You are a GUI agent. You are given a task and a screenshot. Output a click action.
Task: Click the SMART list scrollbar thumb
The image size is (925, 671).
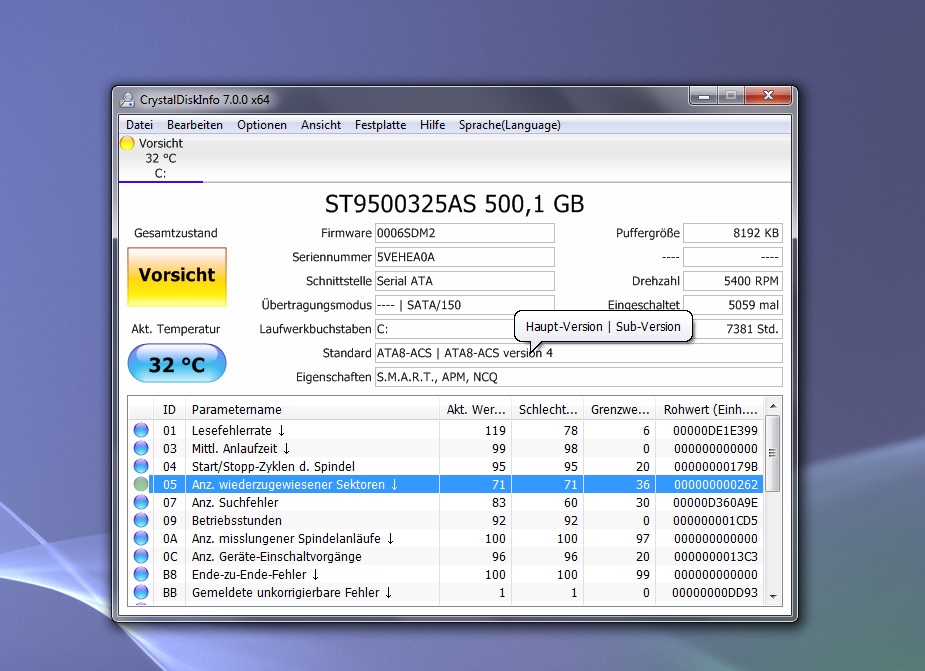click(773, 453)
